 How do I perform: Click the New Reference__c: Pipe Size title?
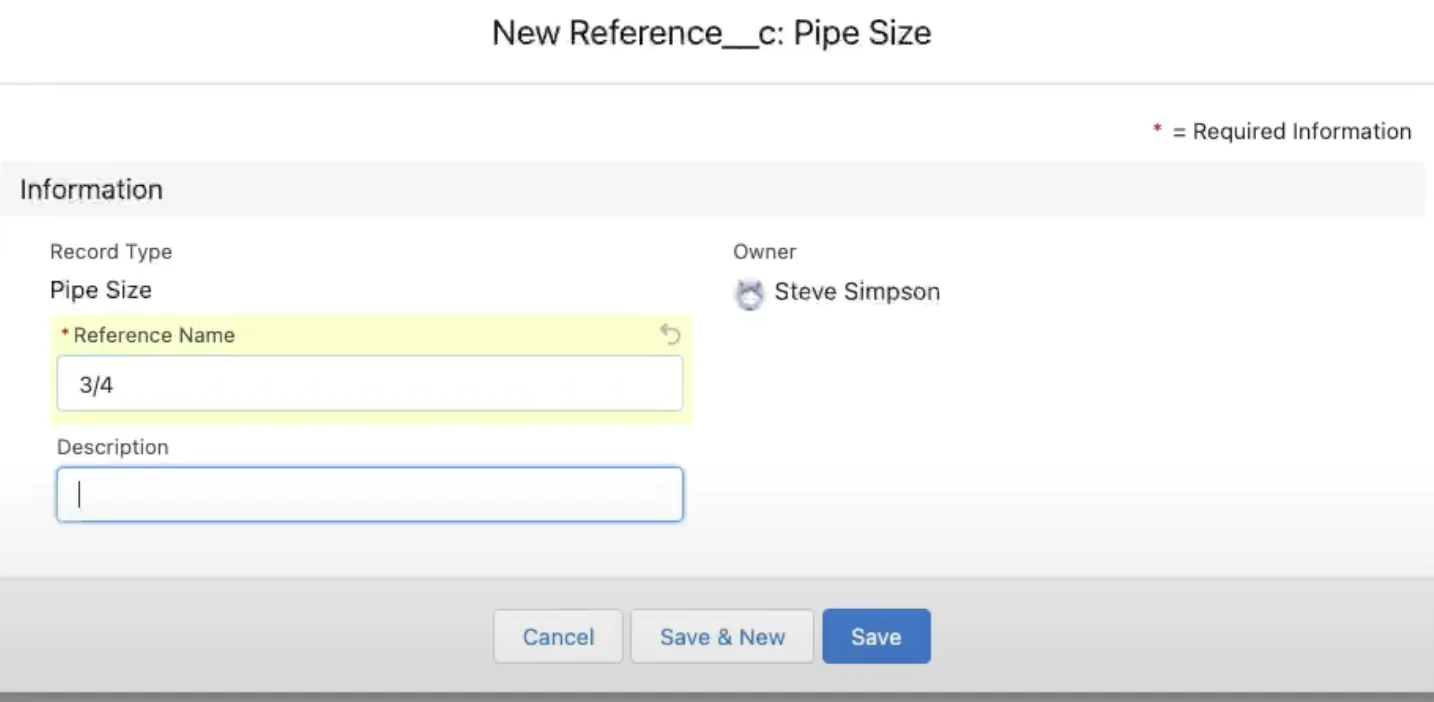[x=712, y=33]
